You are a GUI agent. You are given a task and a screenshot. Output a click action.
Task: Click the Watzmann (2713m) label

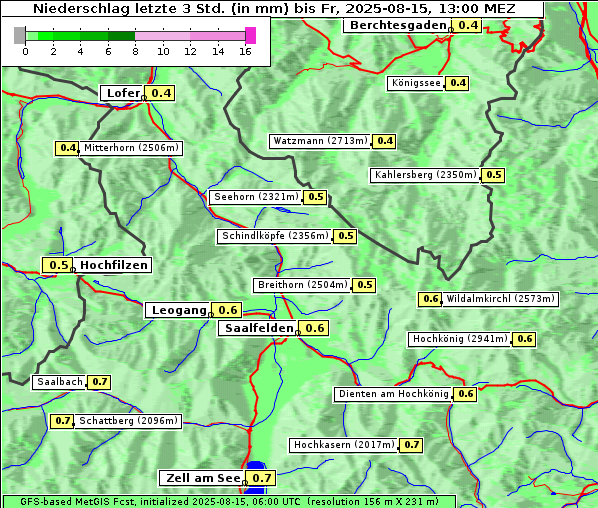click(x=320, y=141)
